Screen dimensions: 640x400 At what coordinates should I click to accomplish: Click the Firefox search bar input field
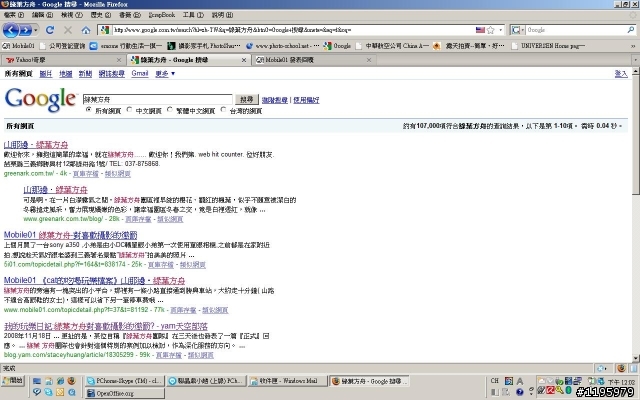click(x=576, y=30)
